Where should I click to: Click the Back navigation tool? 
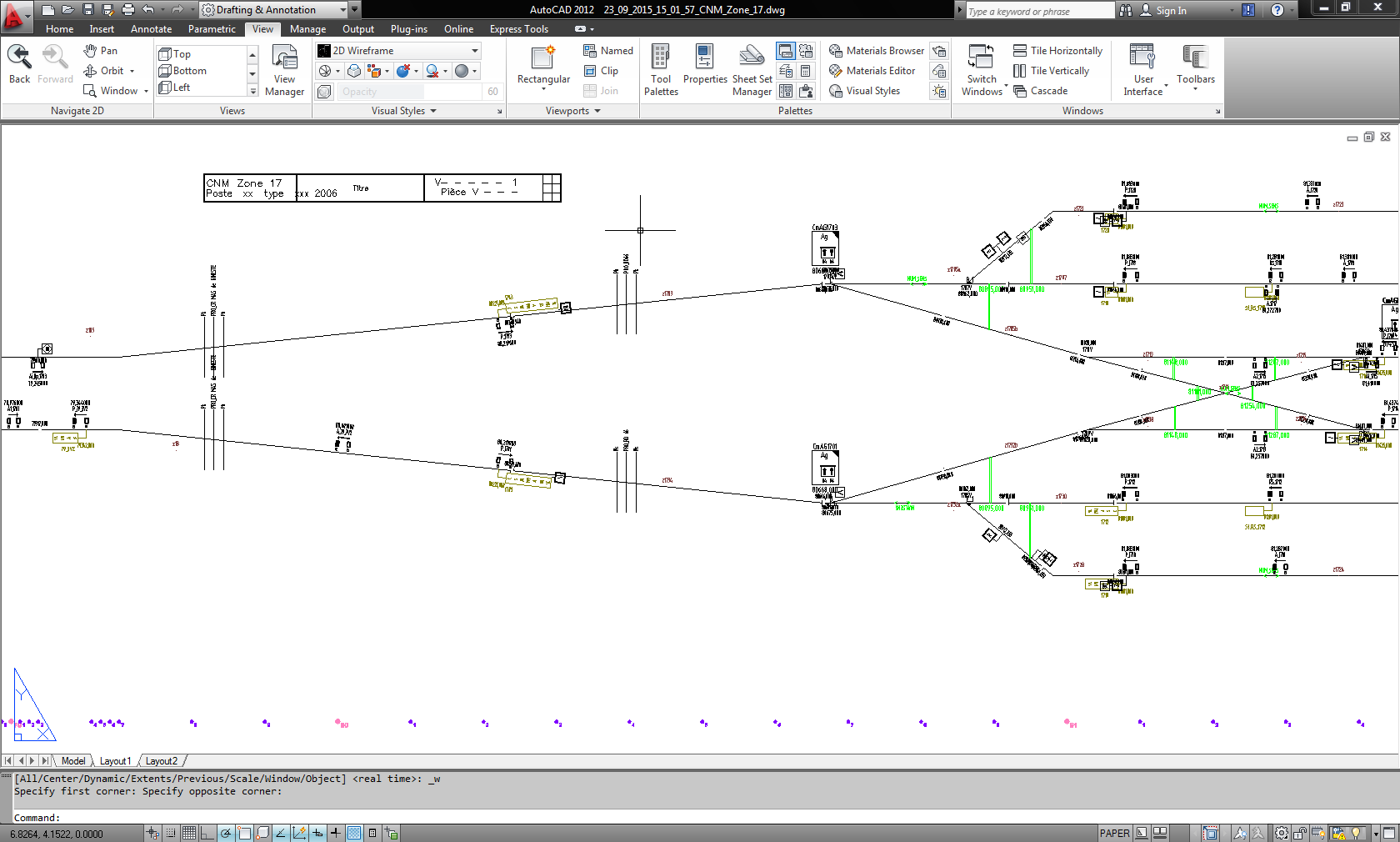tap(19, 64)
